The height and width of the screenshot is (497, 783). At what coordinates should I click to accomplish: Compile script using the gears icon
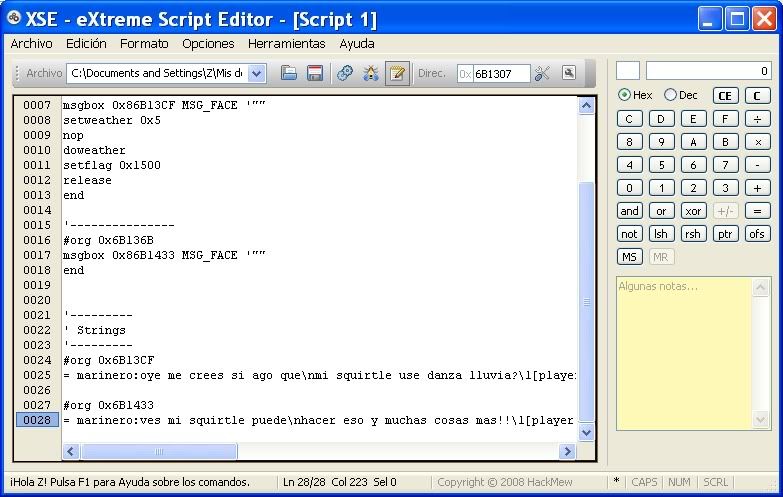(x=345, y=73)
